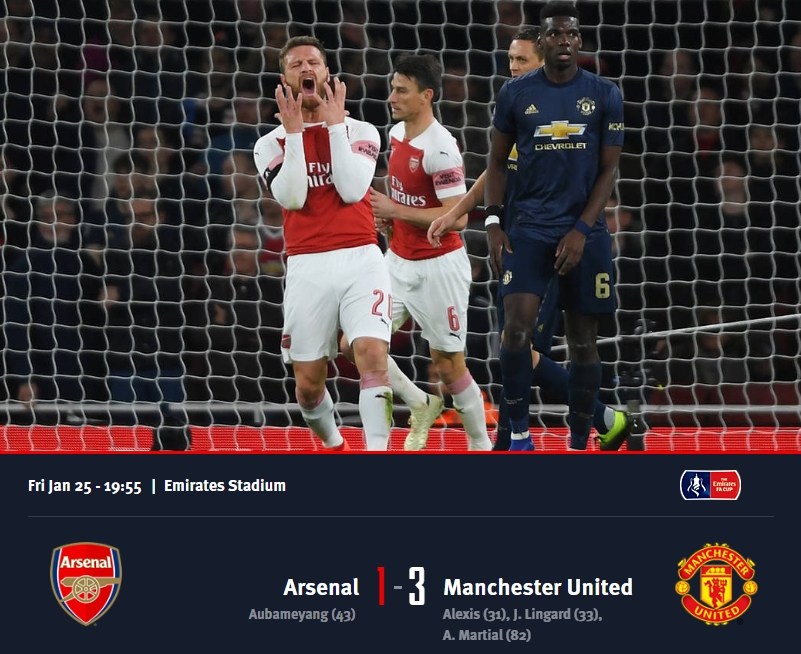Click the United badge on the navy jersey
The image size is (801, 654).
pos(585,106)
